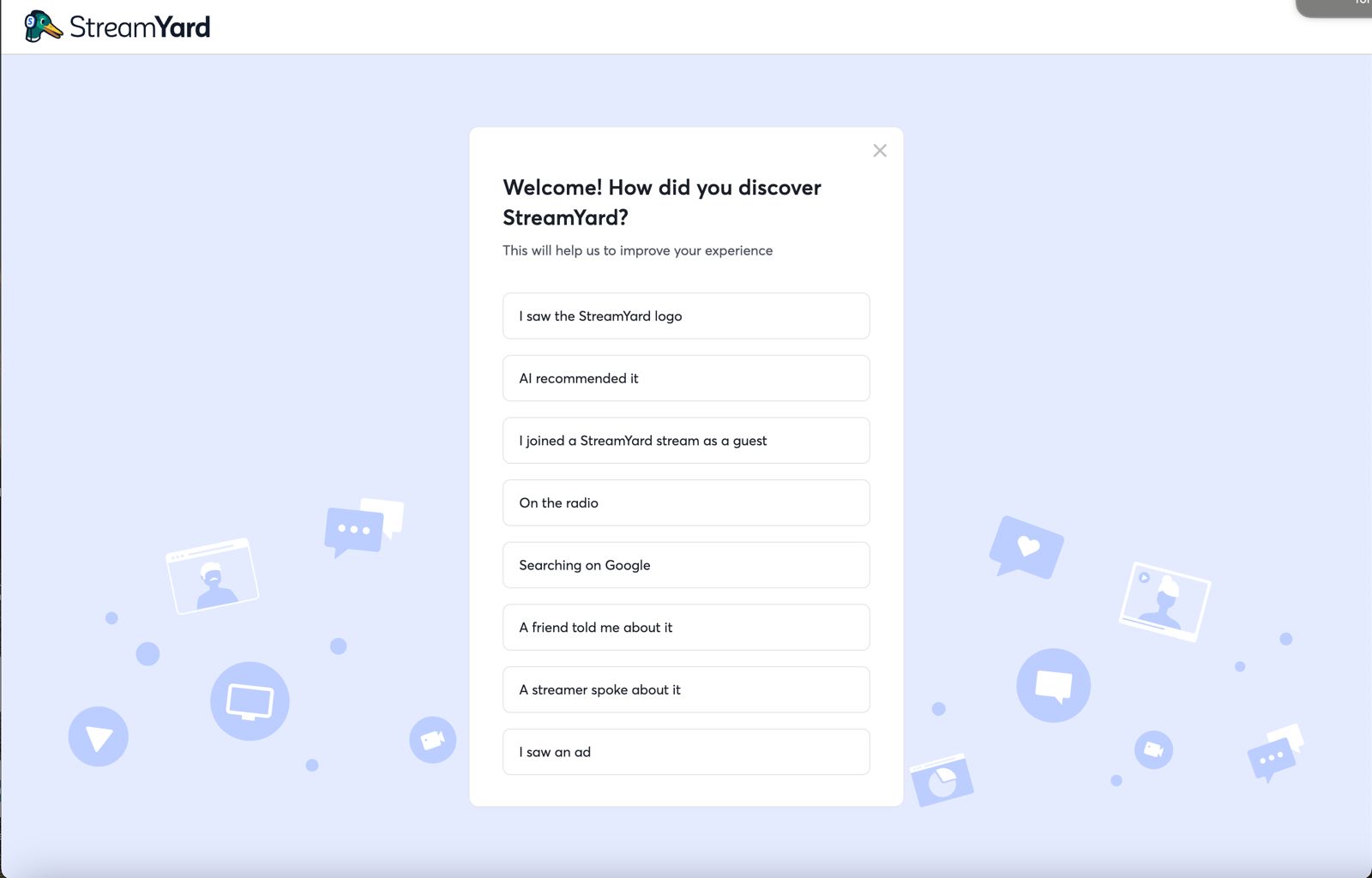The image size is (1372, 878).
Task: Choose "AI recommended it" answer
Action: pyautogui.click(x=686, y=378)
